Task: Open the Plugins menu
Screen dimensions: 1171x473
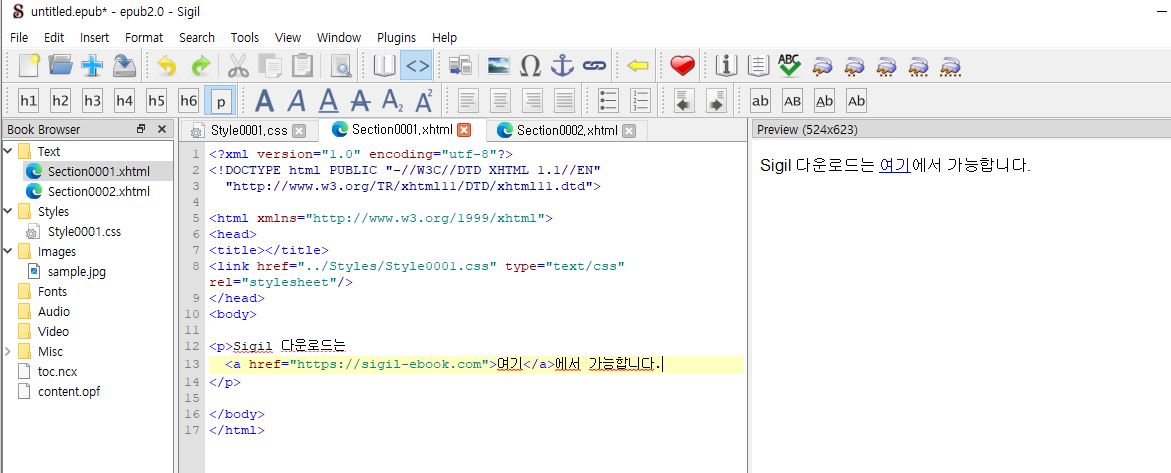Action: coord(397,37)
